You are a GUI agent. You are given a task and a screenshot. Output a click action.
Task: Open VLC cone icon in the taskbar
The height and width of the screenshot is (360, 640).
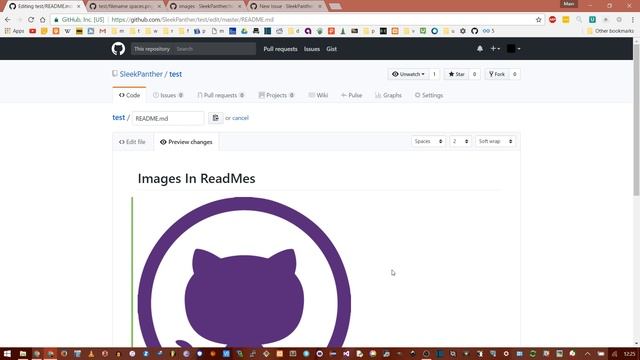click(x=91, y=353)
